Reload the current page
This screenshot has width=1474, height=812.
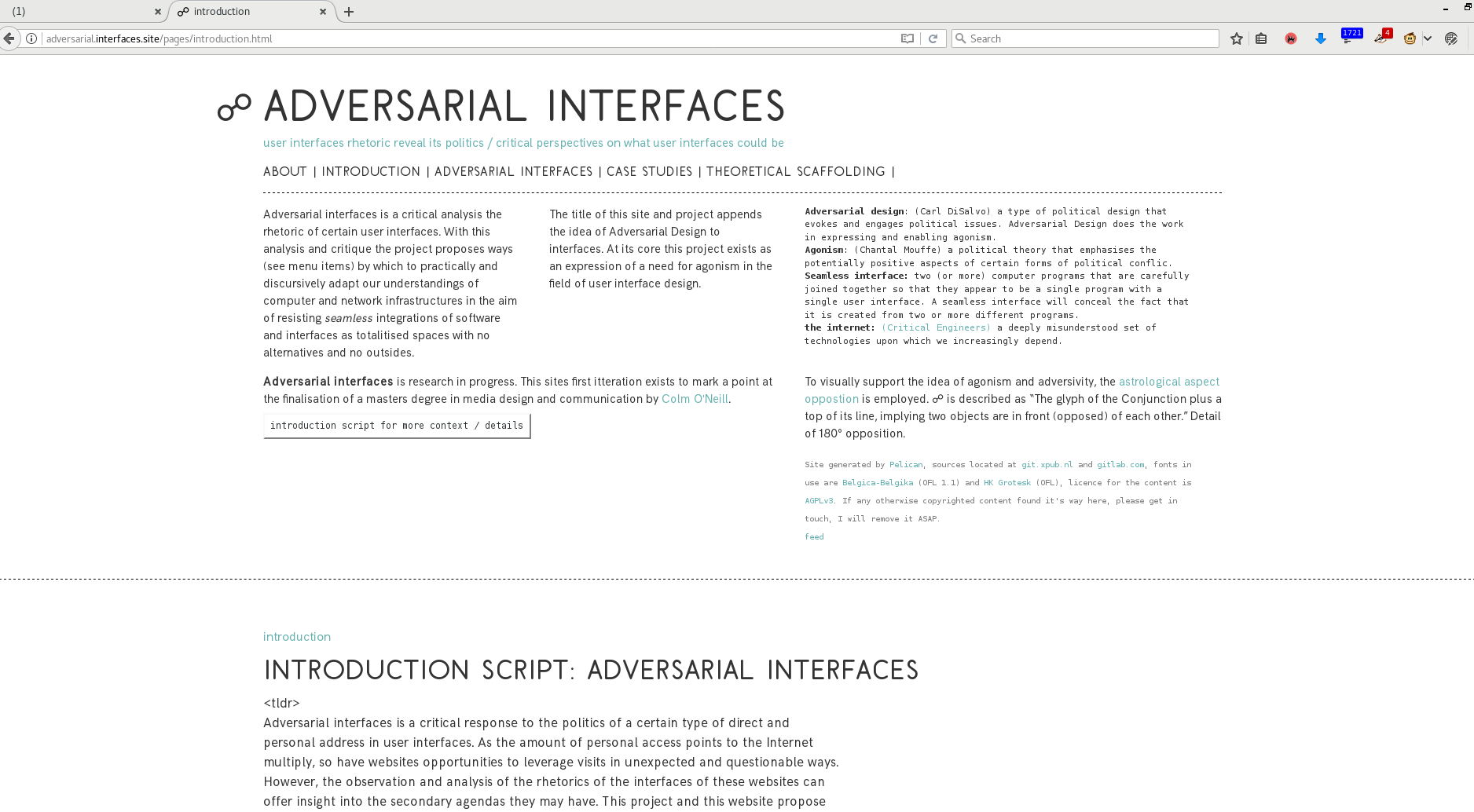tap(933, 38)
